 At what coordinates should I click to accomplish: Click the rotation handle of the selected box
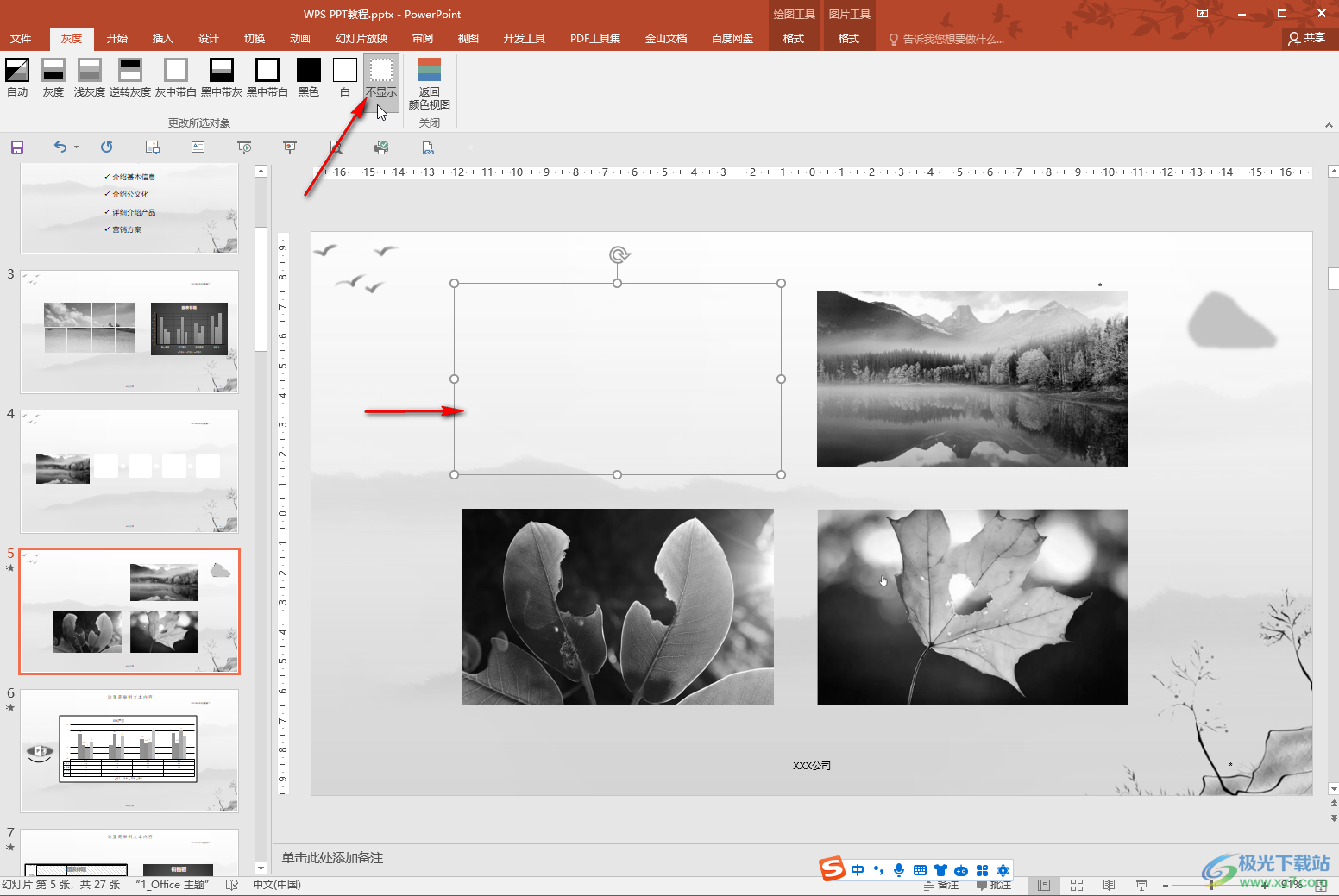[618, 254]
